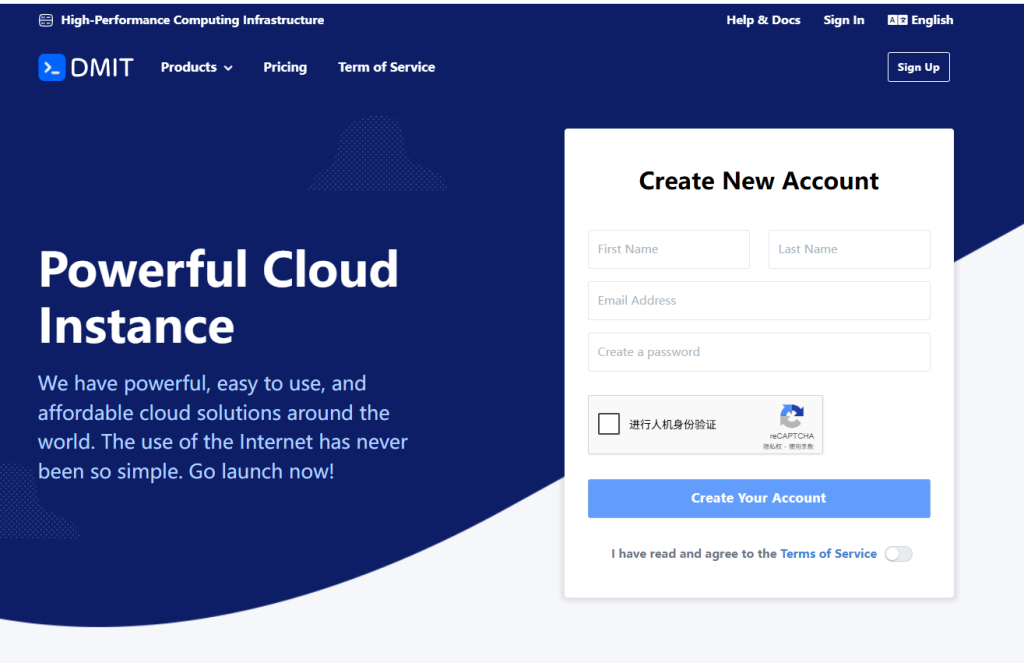The height and width of the screenshot is (663, 1024).
Task: Open the English language selector
Action: click(x=931, y=20)
